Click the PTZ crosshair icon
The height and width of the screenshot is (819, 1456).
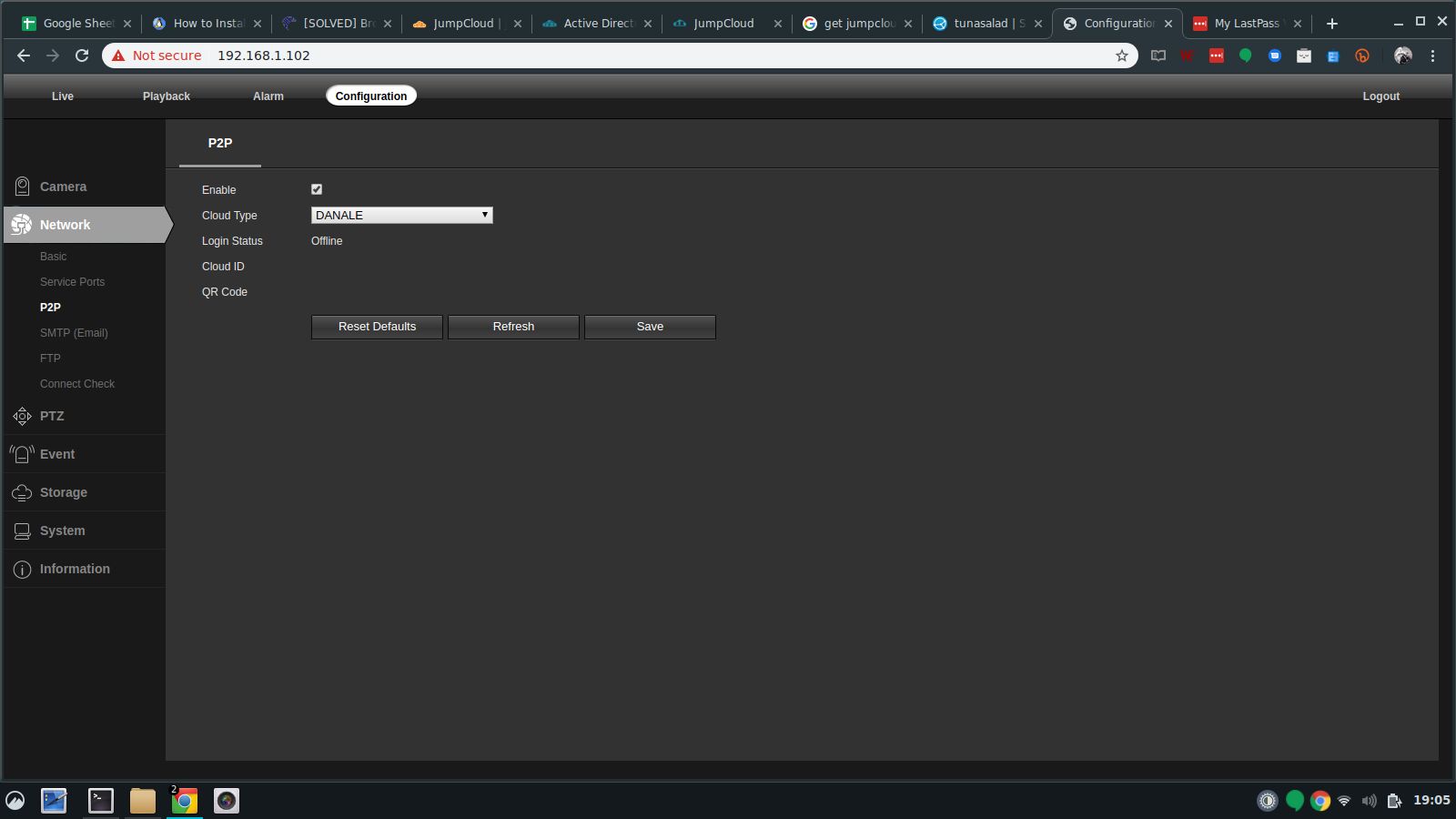[x=22, y=416]
